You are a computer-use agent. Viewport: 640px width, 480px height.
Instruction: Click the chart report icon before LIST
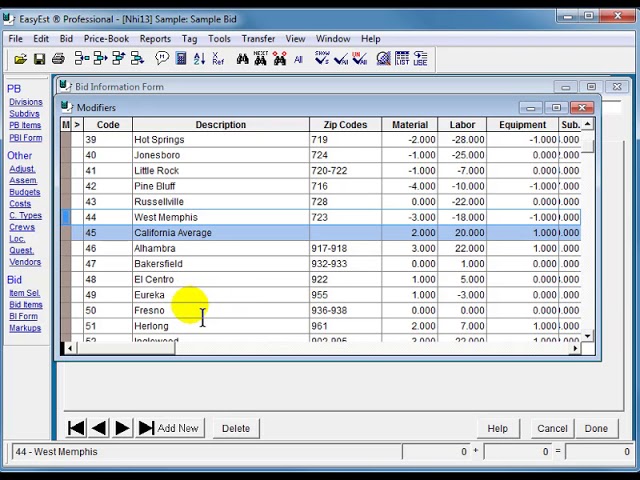tap(384, 59)
